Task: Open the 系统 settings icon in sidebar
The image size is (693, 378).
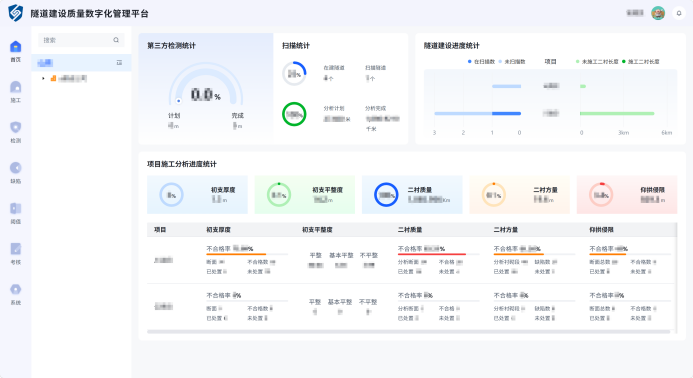Action: pos(15,289)
